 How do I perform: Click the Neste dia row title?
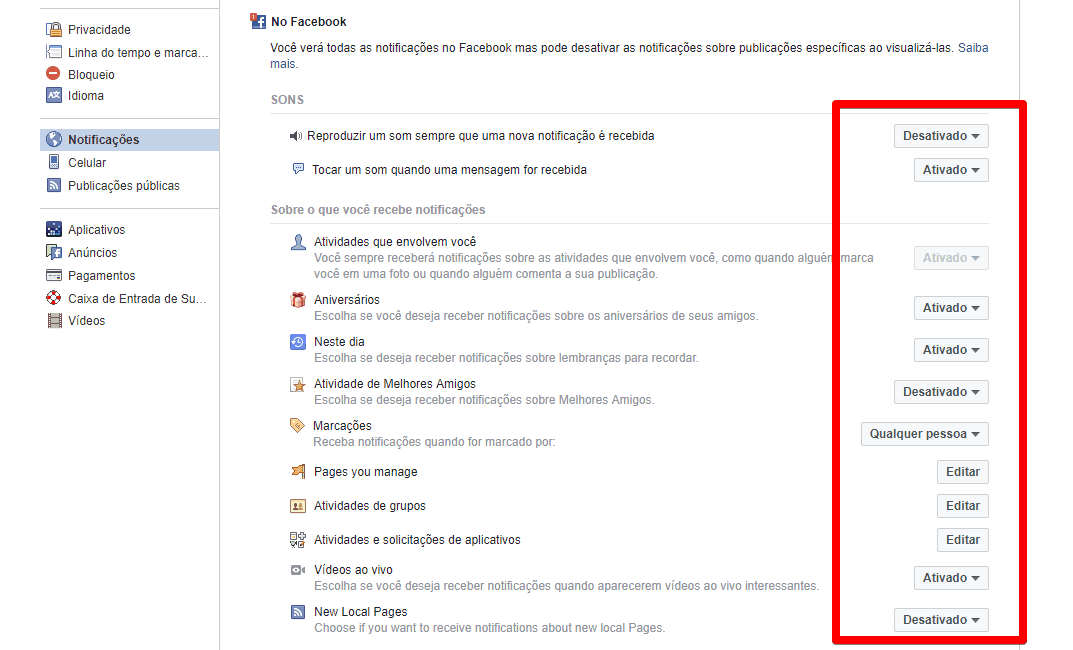coord(339,341)
